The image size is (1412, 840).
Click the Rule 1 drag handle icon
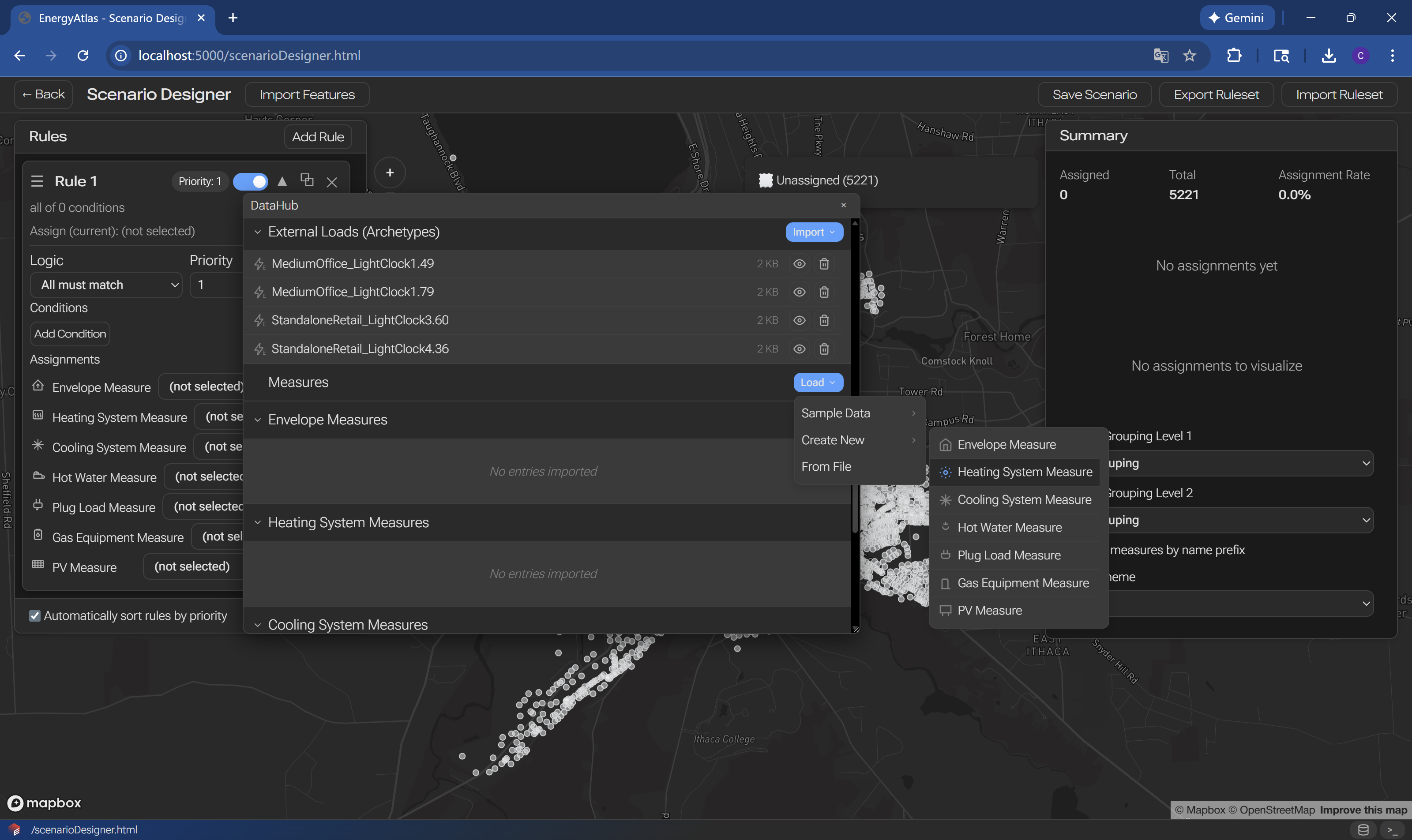pos(38,181)
